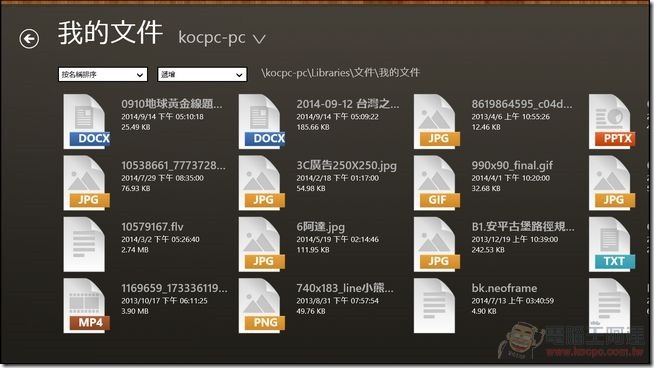The height and width of the screenshot is (368, 654).
Task: Select file name 990x90_final.gif
Action: pos(512,165)
